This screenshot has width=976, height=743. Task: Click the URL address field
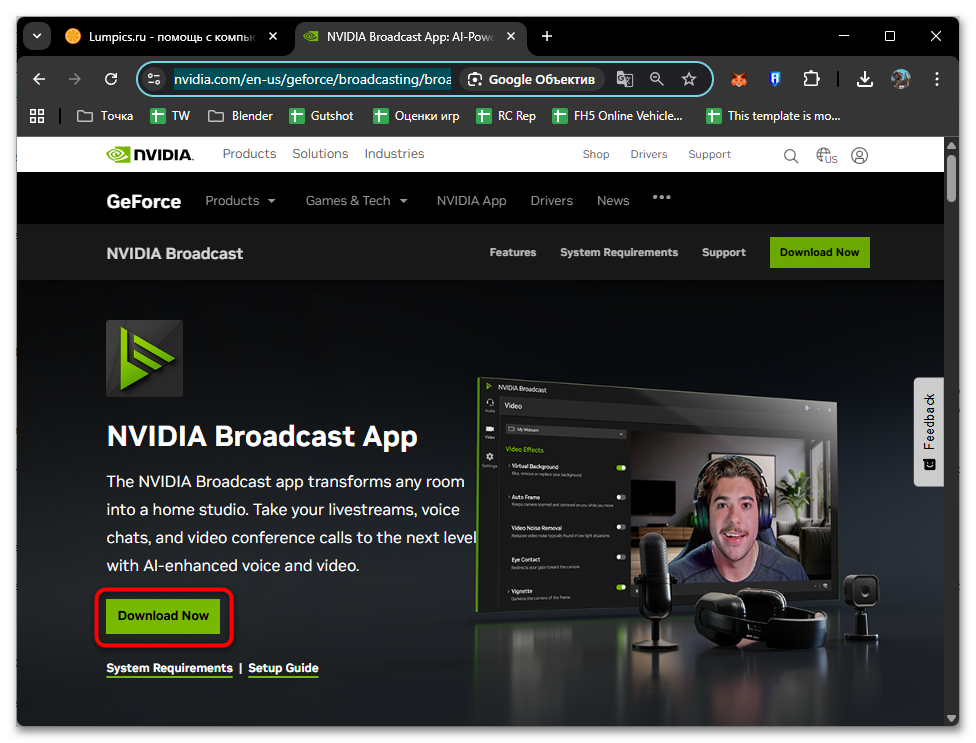[312, 79]
